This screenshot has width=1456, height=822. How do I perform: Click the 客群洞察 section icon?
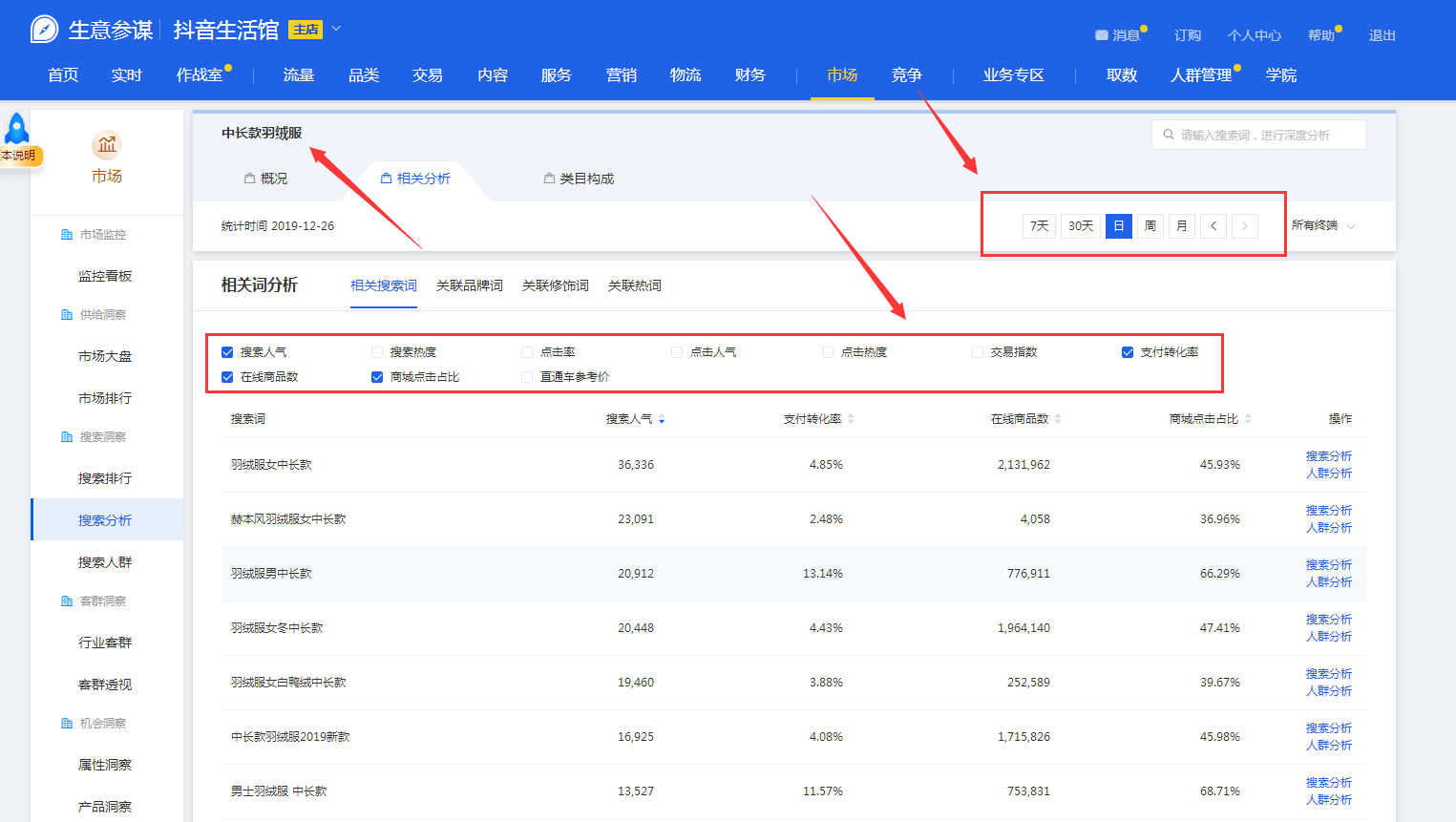pos(67,601)
